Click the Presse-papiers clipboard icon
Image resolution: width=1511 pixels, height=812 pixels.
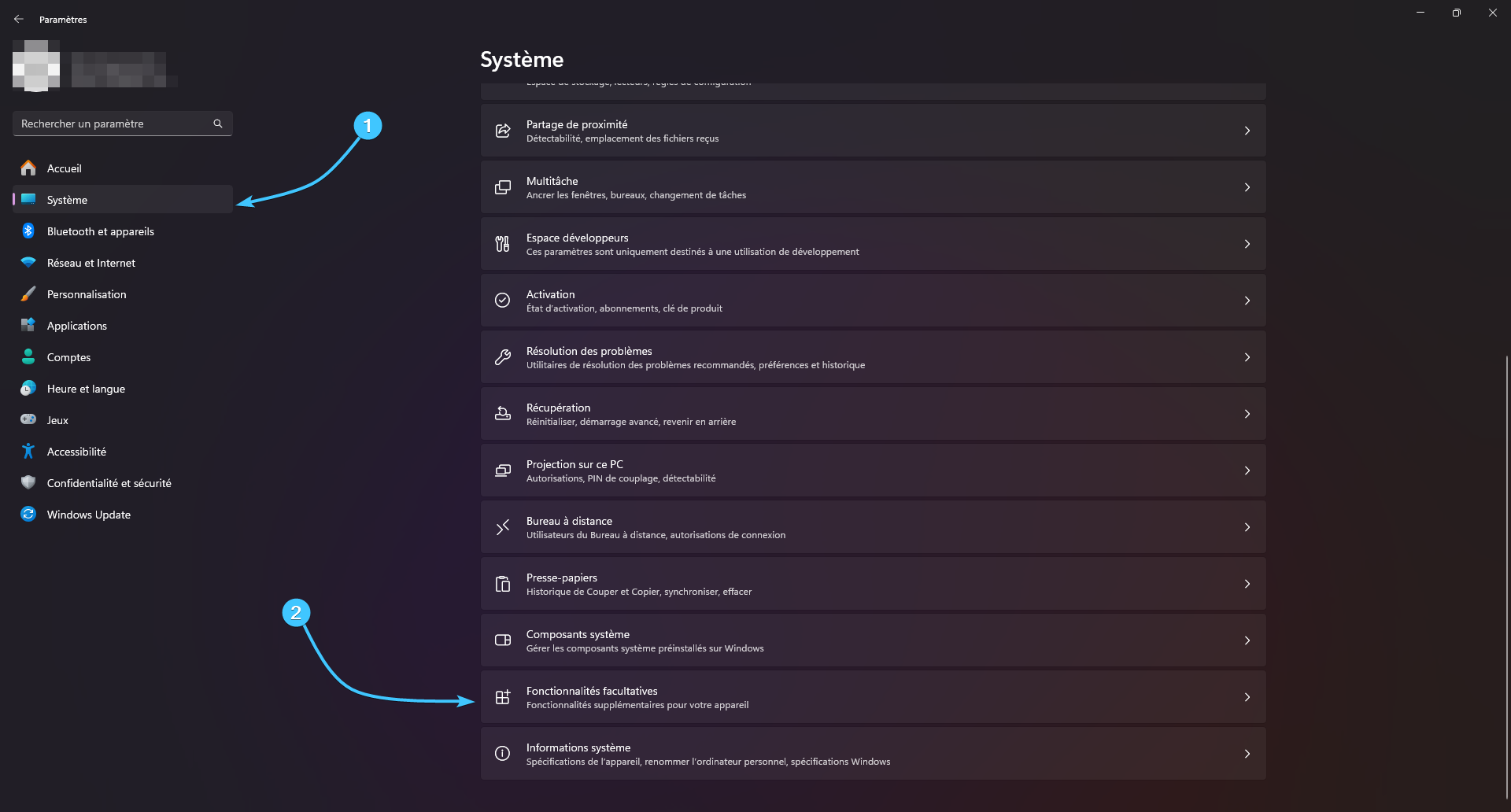[503, 584]
